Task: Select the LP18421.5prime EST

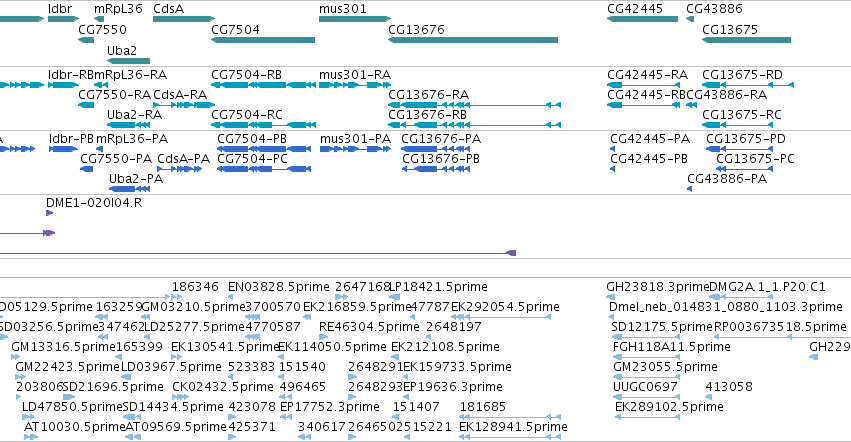Action: (x=395, y=297)
